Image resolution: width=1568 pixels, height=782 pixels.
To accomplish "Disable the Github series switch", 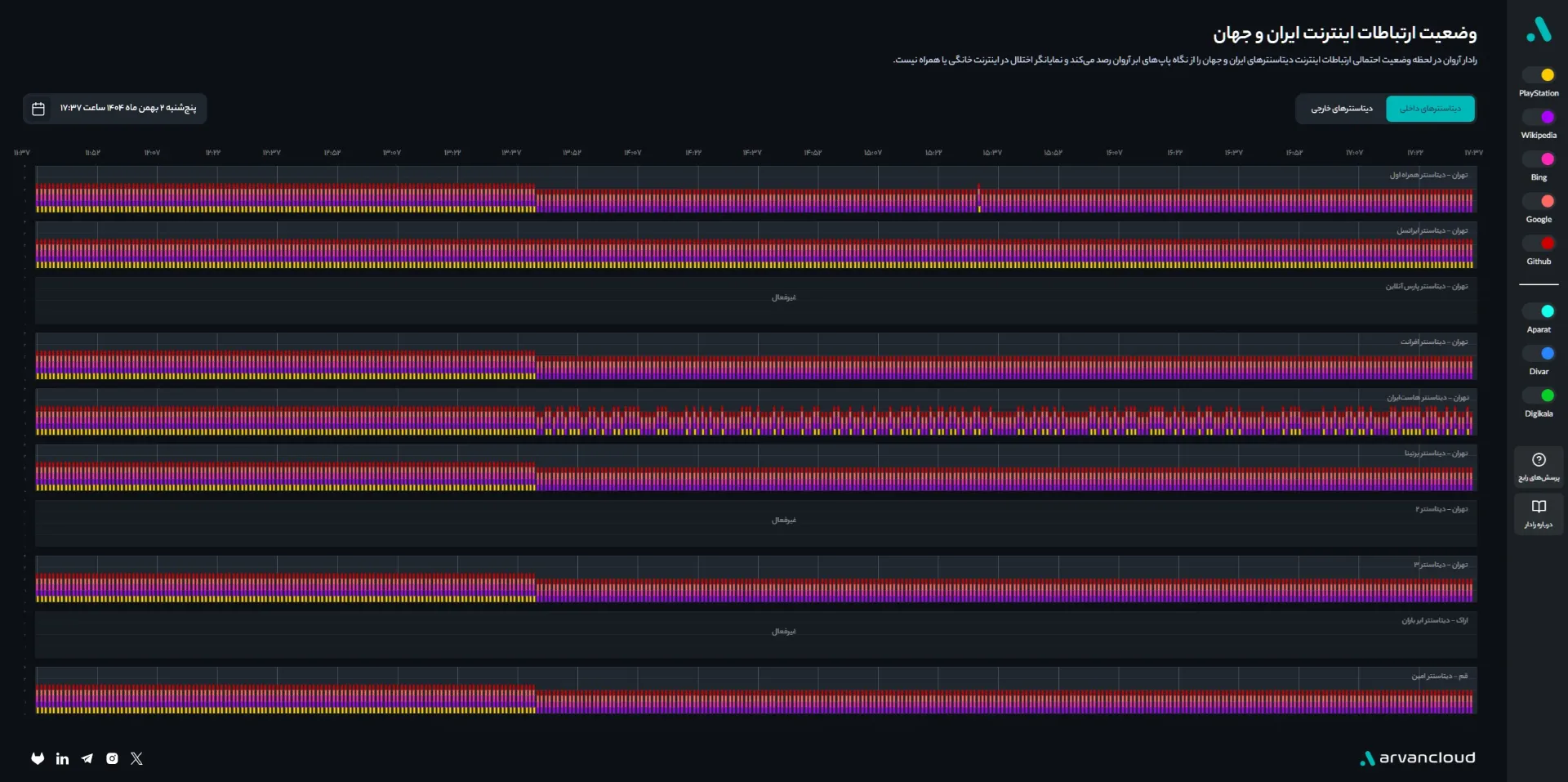I will [1539, 244].
